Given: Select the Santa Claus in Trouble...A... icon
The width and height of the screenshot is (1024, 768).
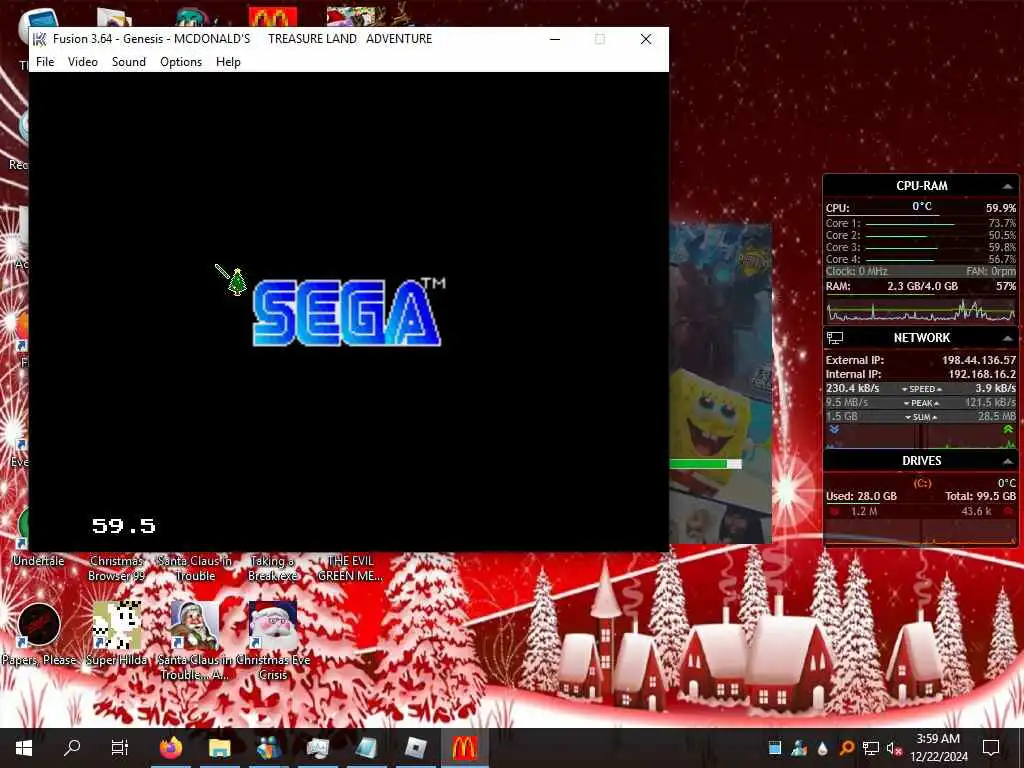Looking at the screenshot, I should pos(194,641).
